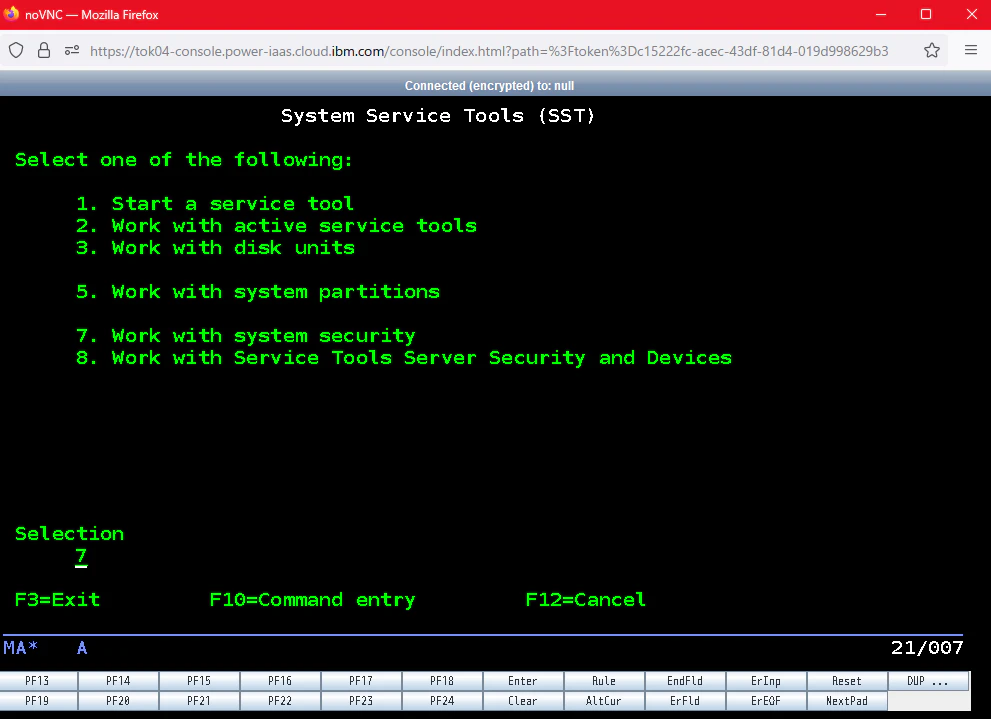Click the MA* status indicator
The height and width of the screenshot is (719, 991).
click(21, 648)
